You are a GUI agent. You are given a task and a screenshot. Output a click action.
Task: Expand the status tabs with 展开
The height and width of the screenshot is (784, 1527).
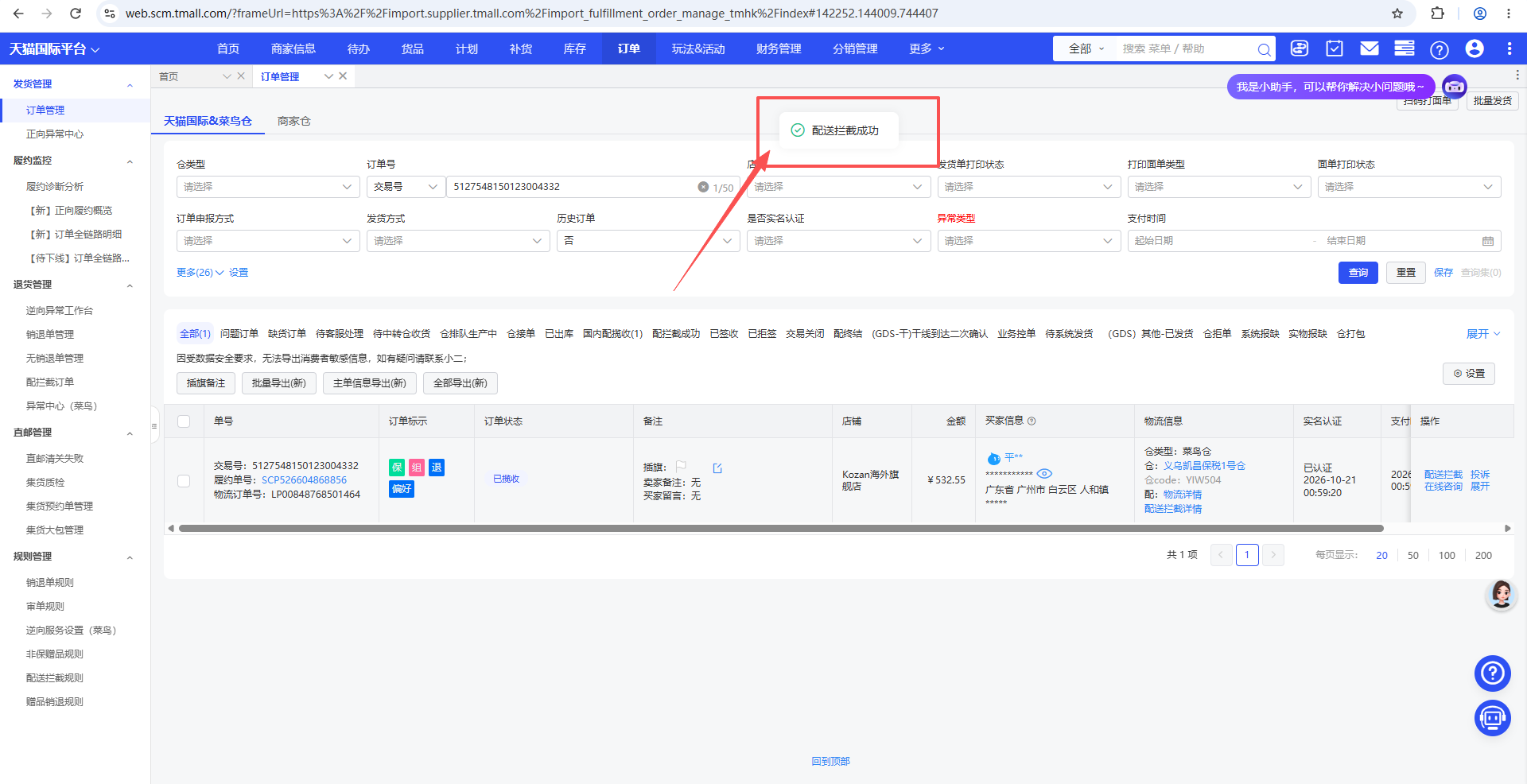click(x=1482, y=334)
